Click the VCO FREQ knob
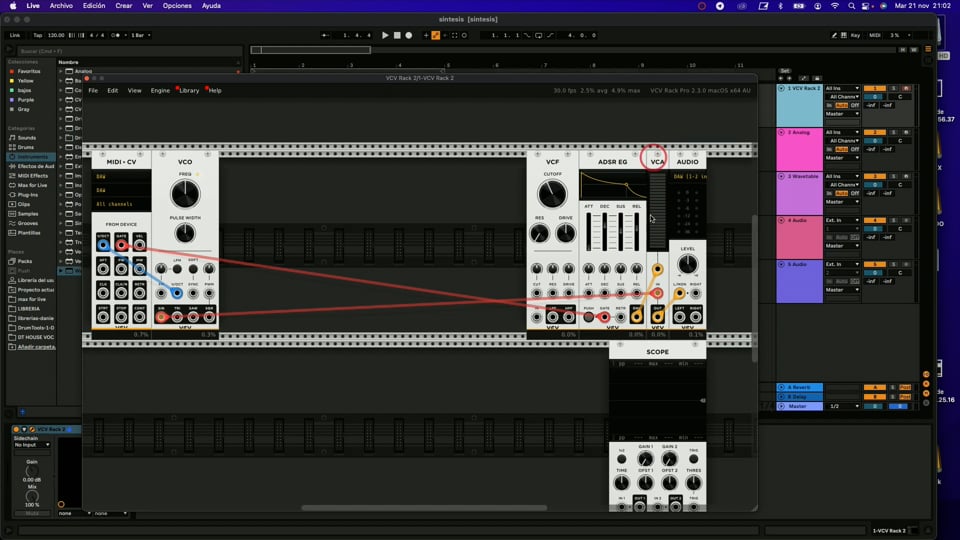 click(185, 194)
